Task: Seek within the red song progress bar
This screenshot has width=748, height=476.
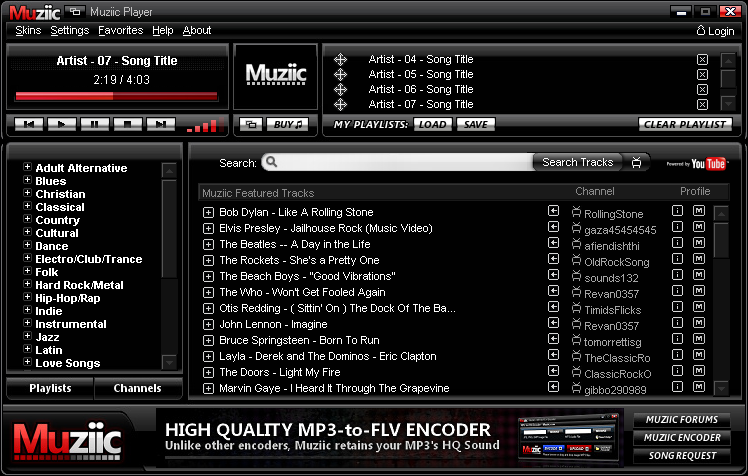Action: [x=116, y=96]
